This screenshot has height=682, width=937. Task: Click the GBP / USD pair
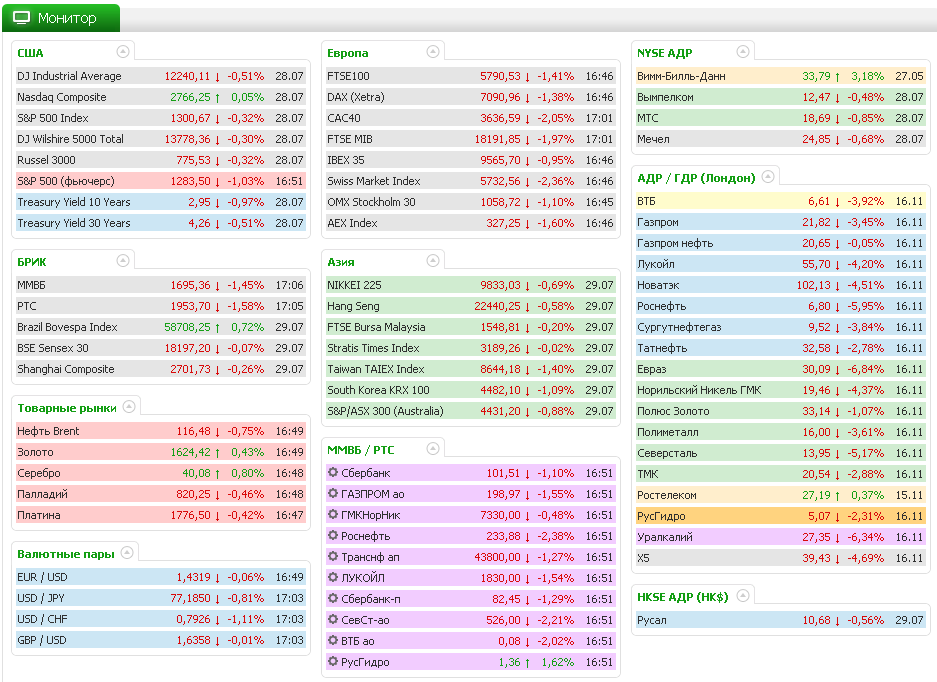pyautogui.click(x=161, y=640)
